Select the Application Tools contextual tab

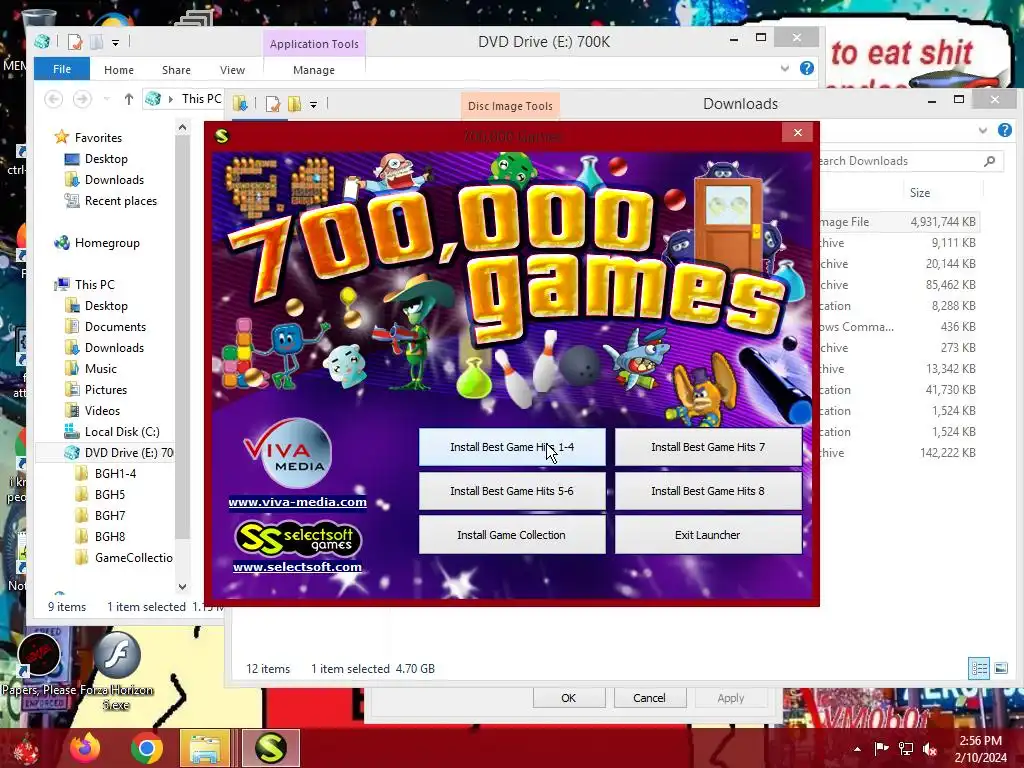[x=314, y=44]
